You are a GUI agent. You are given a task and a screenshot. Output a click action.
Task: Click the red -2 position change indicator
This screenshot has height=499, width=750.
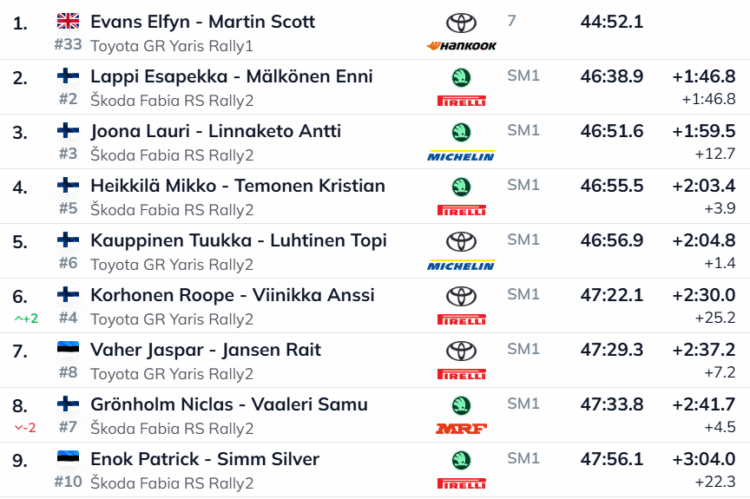click(x=25, y=427)
